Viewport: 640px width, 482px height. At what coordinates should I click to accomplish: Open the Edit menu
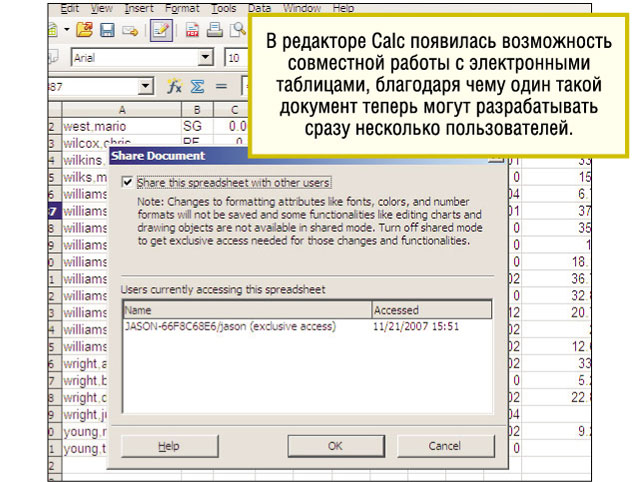pos(70,8)
